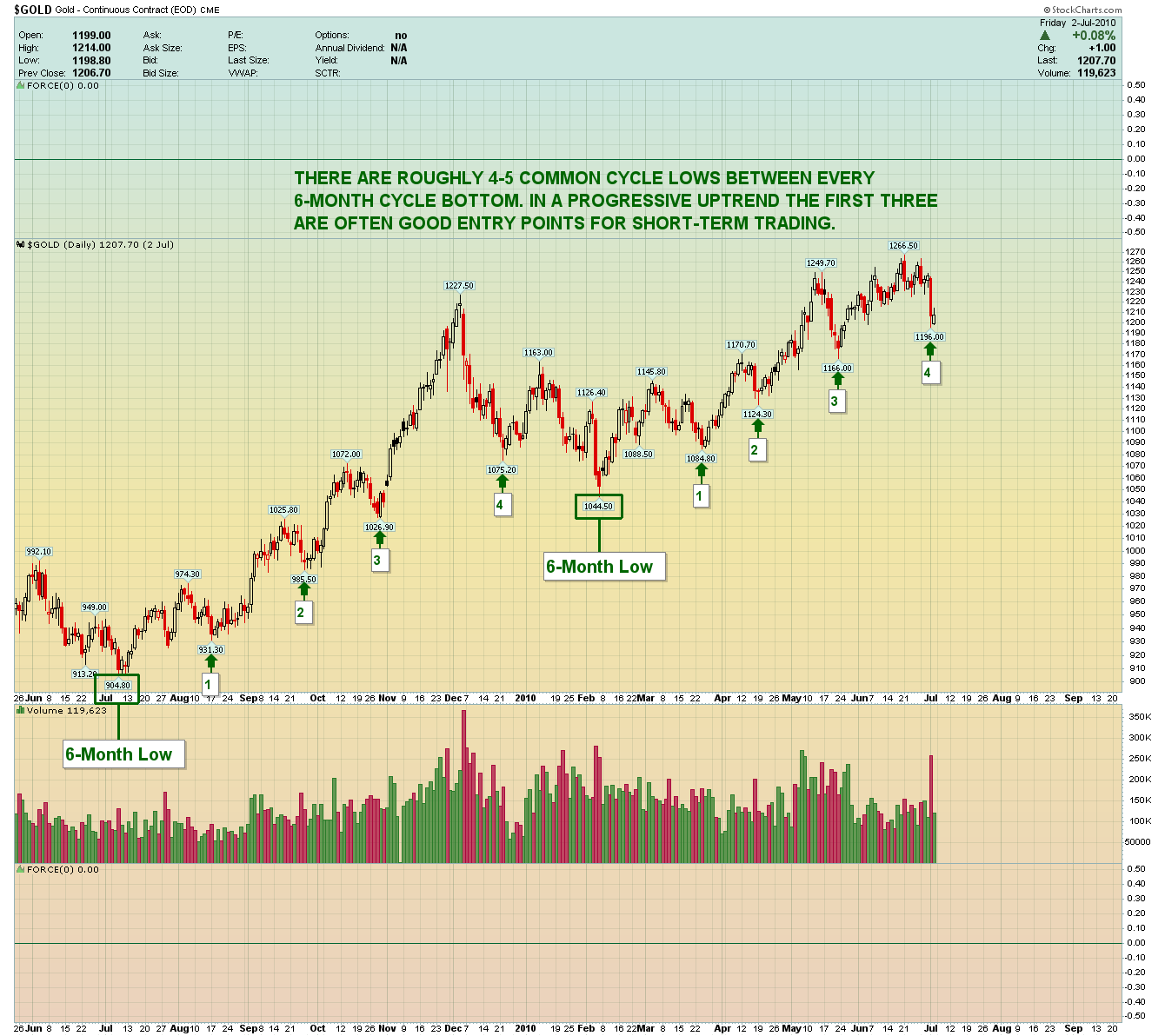Click the 1124.30 price label
Viewport: 1165px width, 1036px height.
pyautogui.click(x=757, y=415)
